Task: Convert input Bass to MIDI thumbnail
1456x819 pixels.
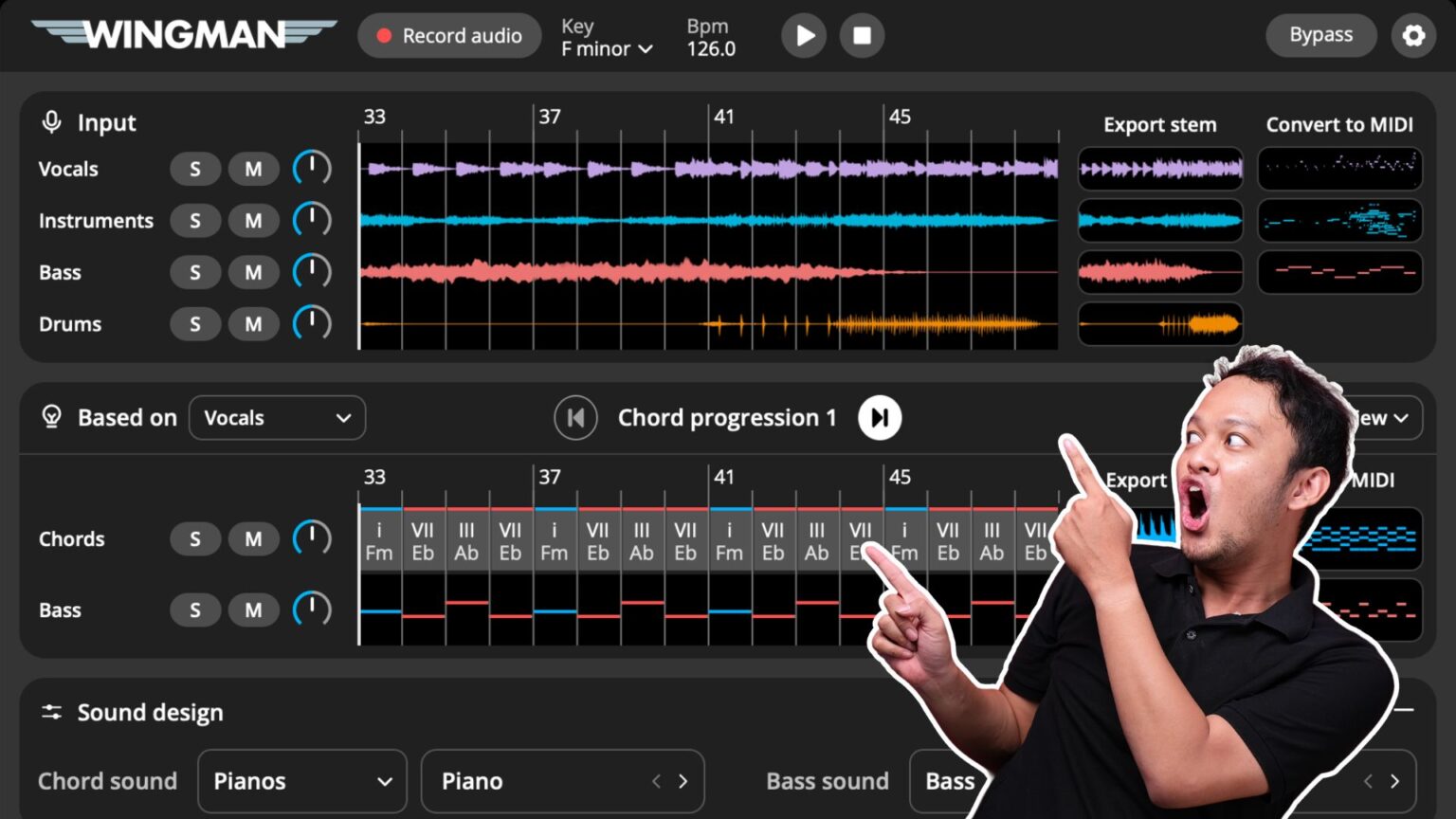Action: pos(1339,272)
